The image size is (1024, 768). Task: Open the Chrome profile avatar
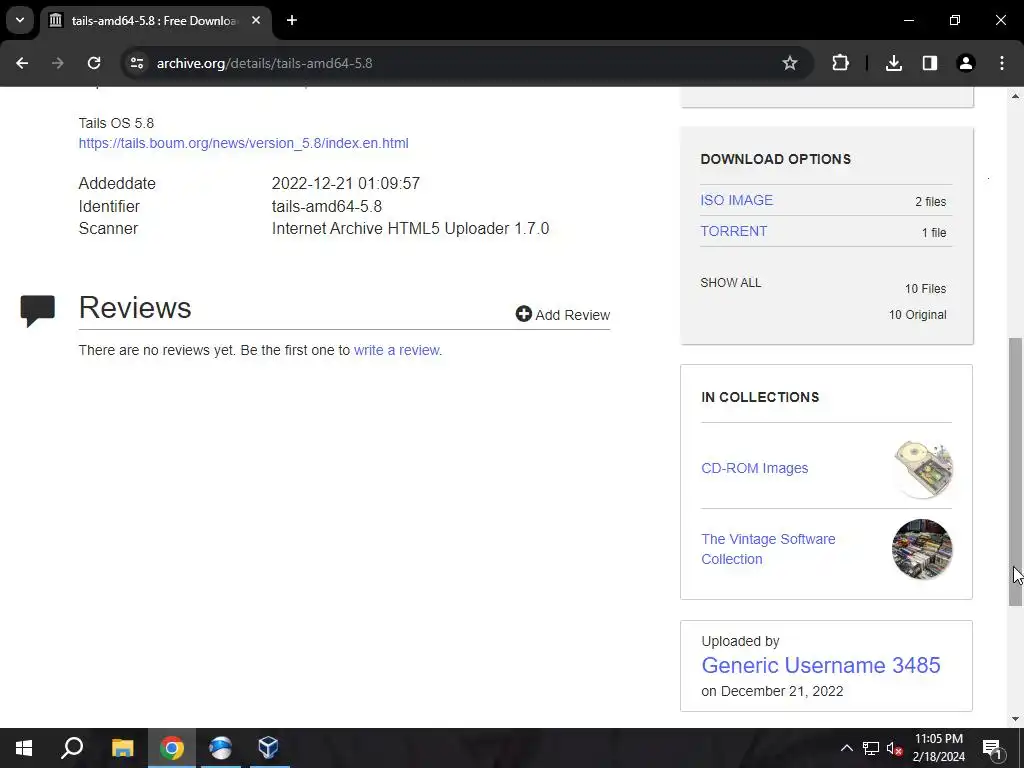[965, 63]
